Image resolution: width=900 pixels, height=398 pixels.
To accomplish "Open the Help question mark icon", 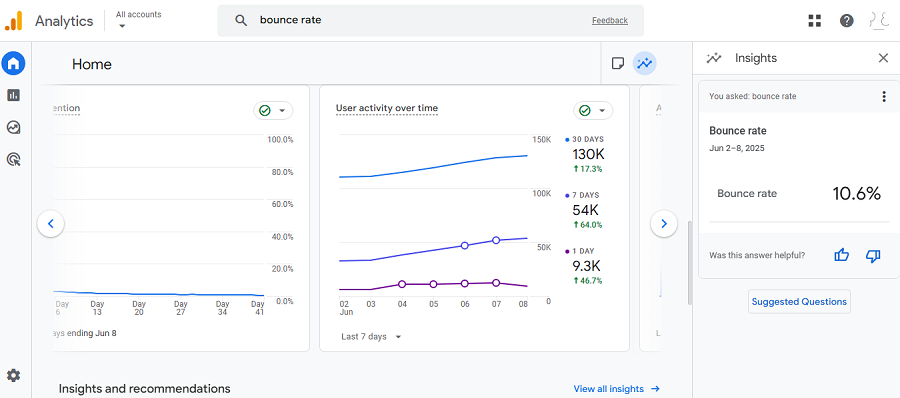I will [847, 21].
